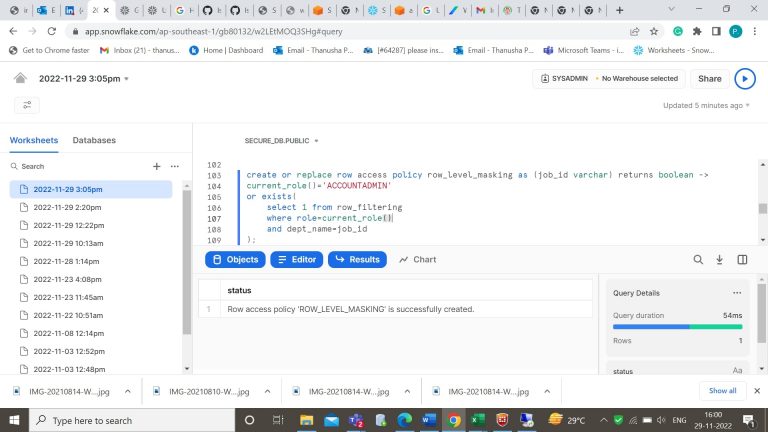768x432 pixels.
Task: Click the worksheet Search field
Action: point(75,166)
